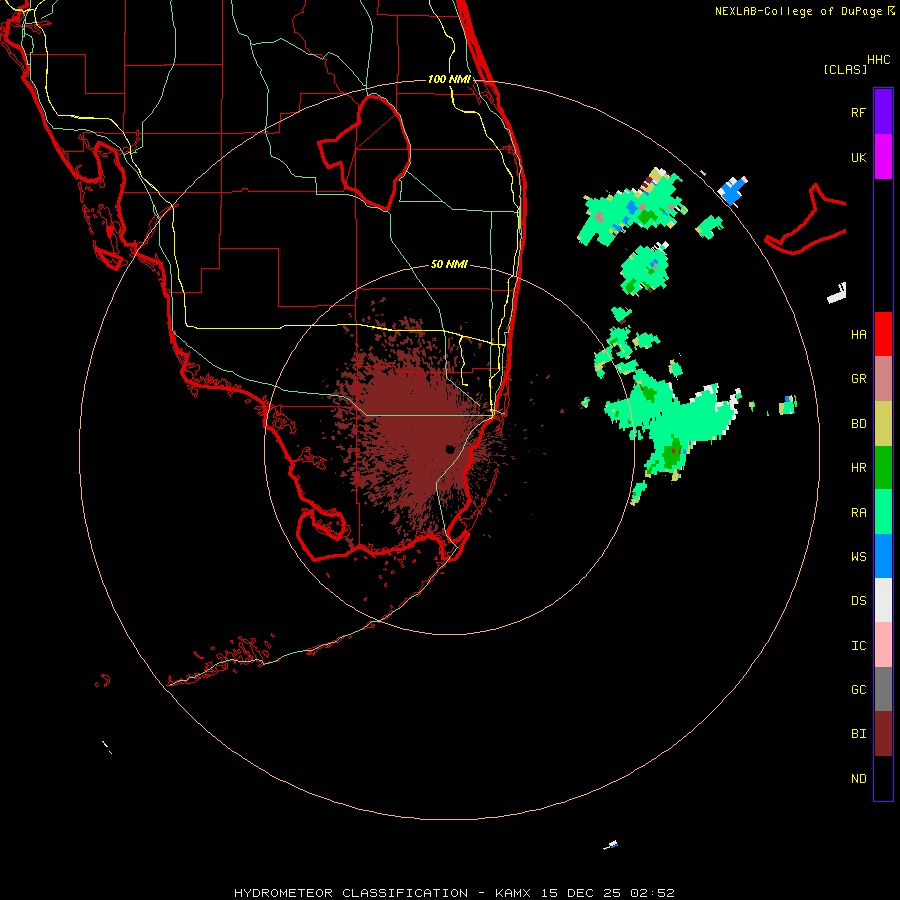The height and width of the screenshot is (900, 900).
Task: Click the UK legend label
Action: click(858, 157)
